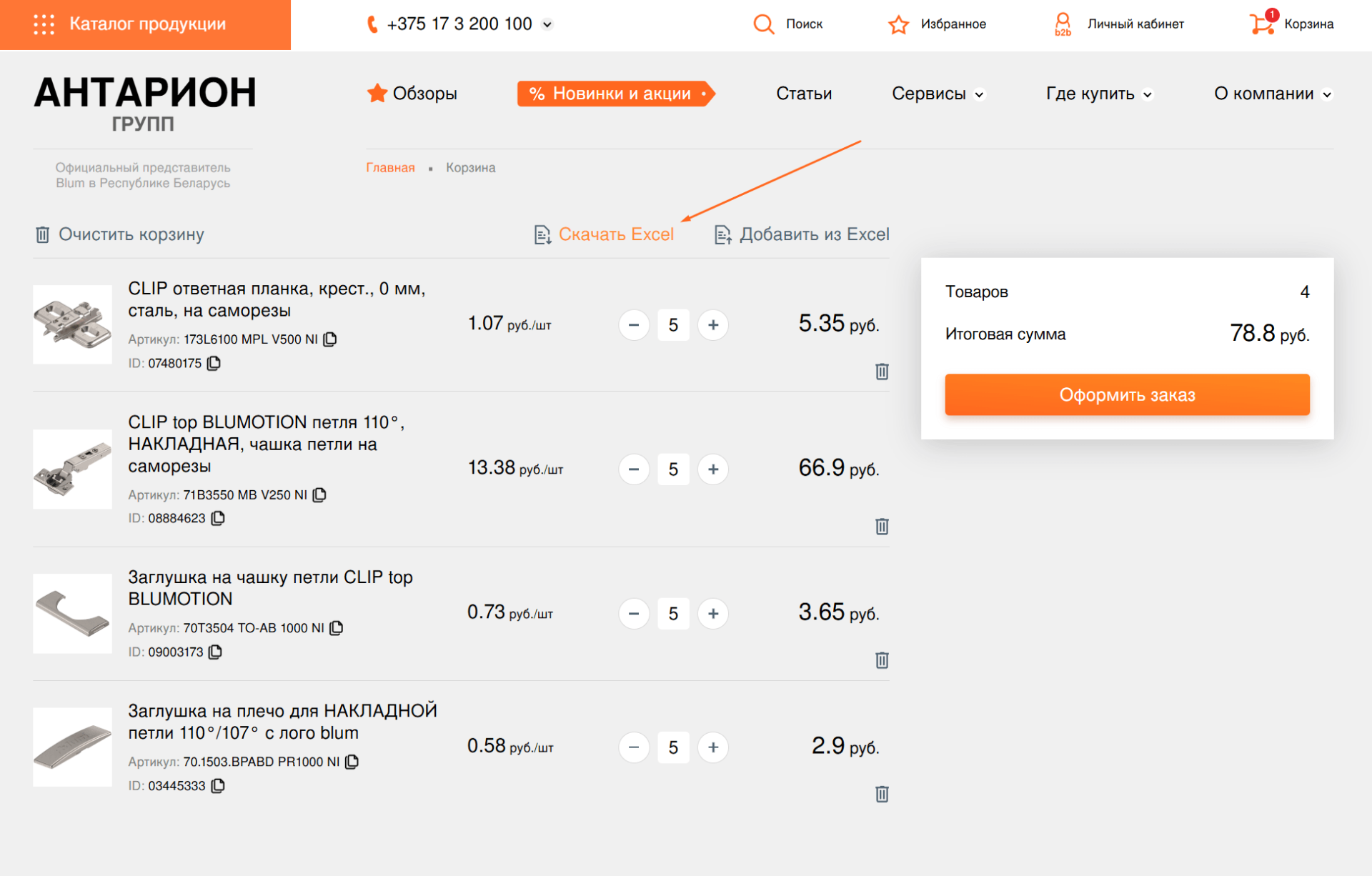
Task: Increase quantity of Заглушка на чашку
Action: 713,614
